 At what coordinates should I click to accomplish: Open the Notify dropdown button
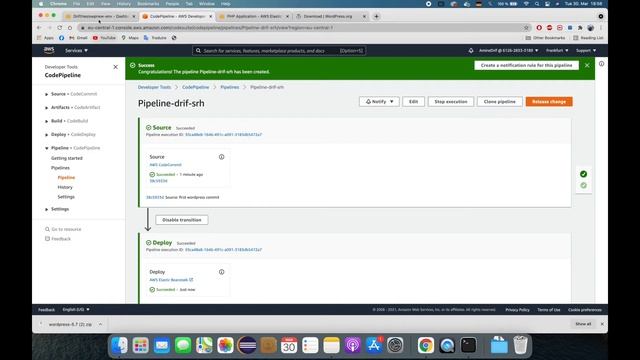[379, 102]
